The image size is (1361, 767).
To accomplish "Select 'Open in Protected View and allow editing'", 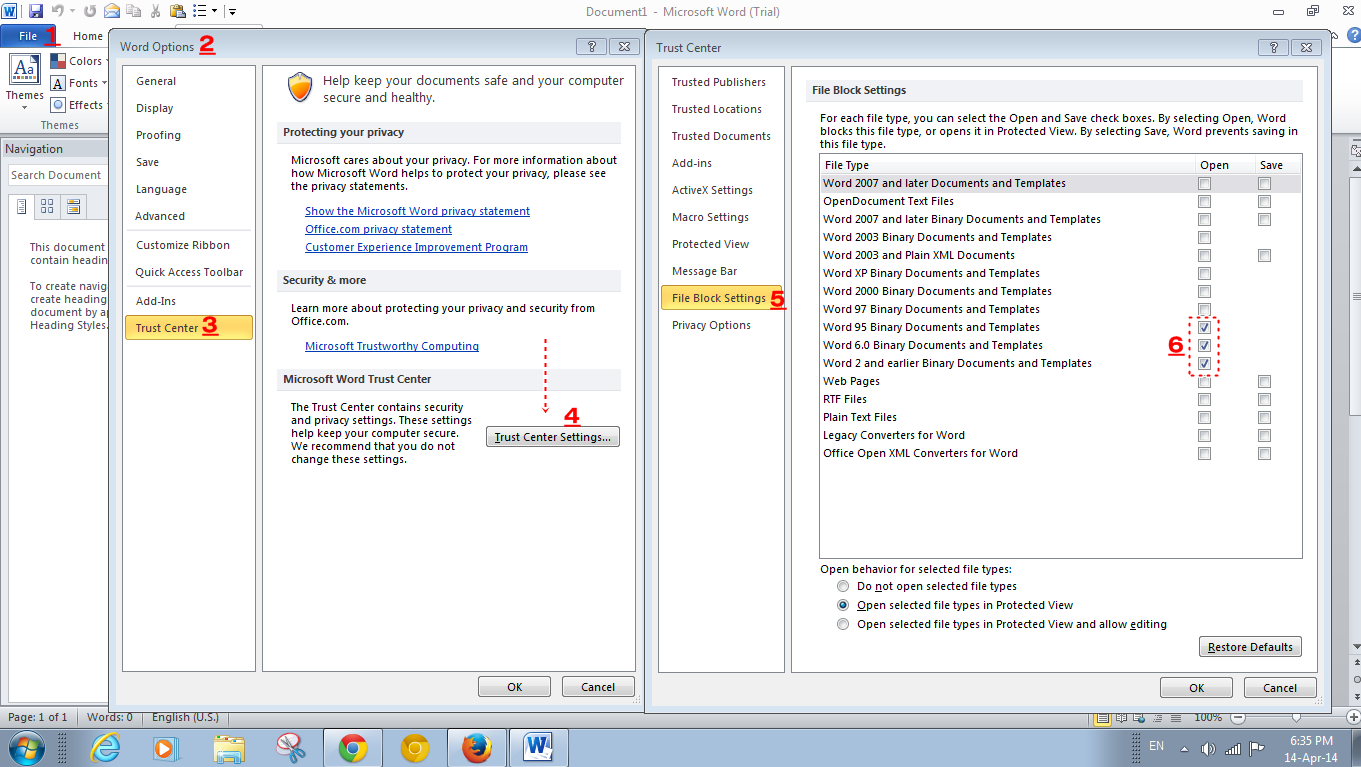I will (843, 624).
